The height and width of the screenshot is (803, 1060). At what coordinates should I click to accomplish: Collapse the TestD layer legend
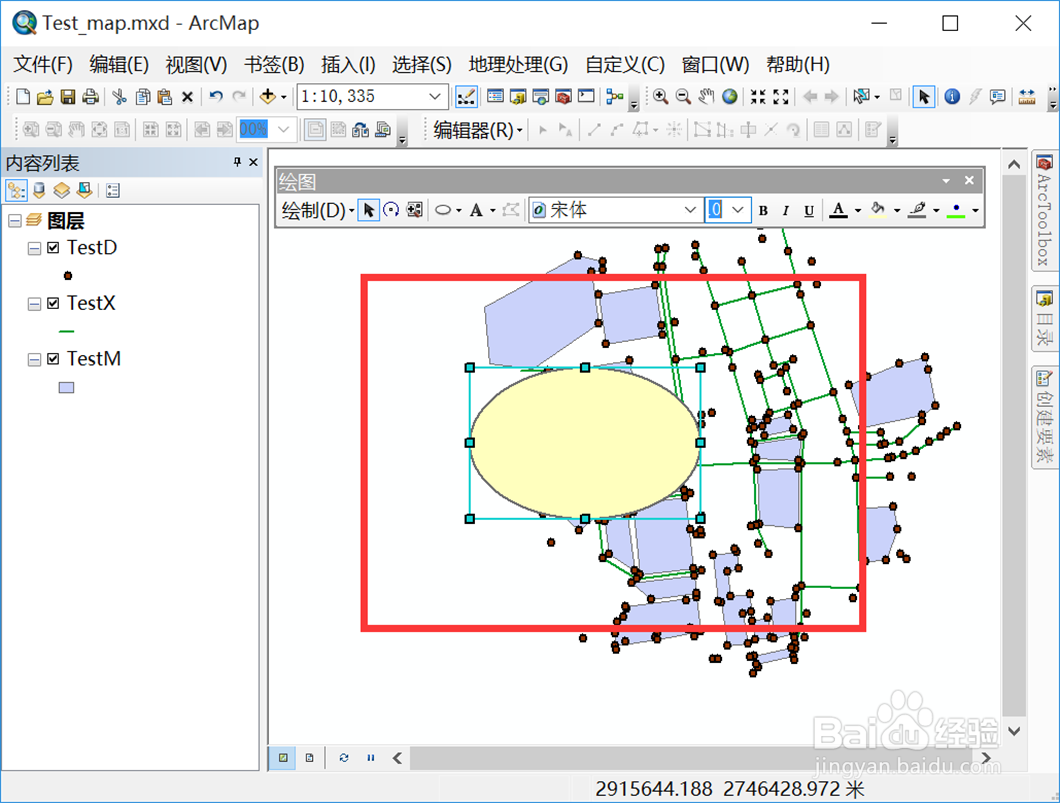pyautogui.click(x=34, y=249)
